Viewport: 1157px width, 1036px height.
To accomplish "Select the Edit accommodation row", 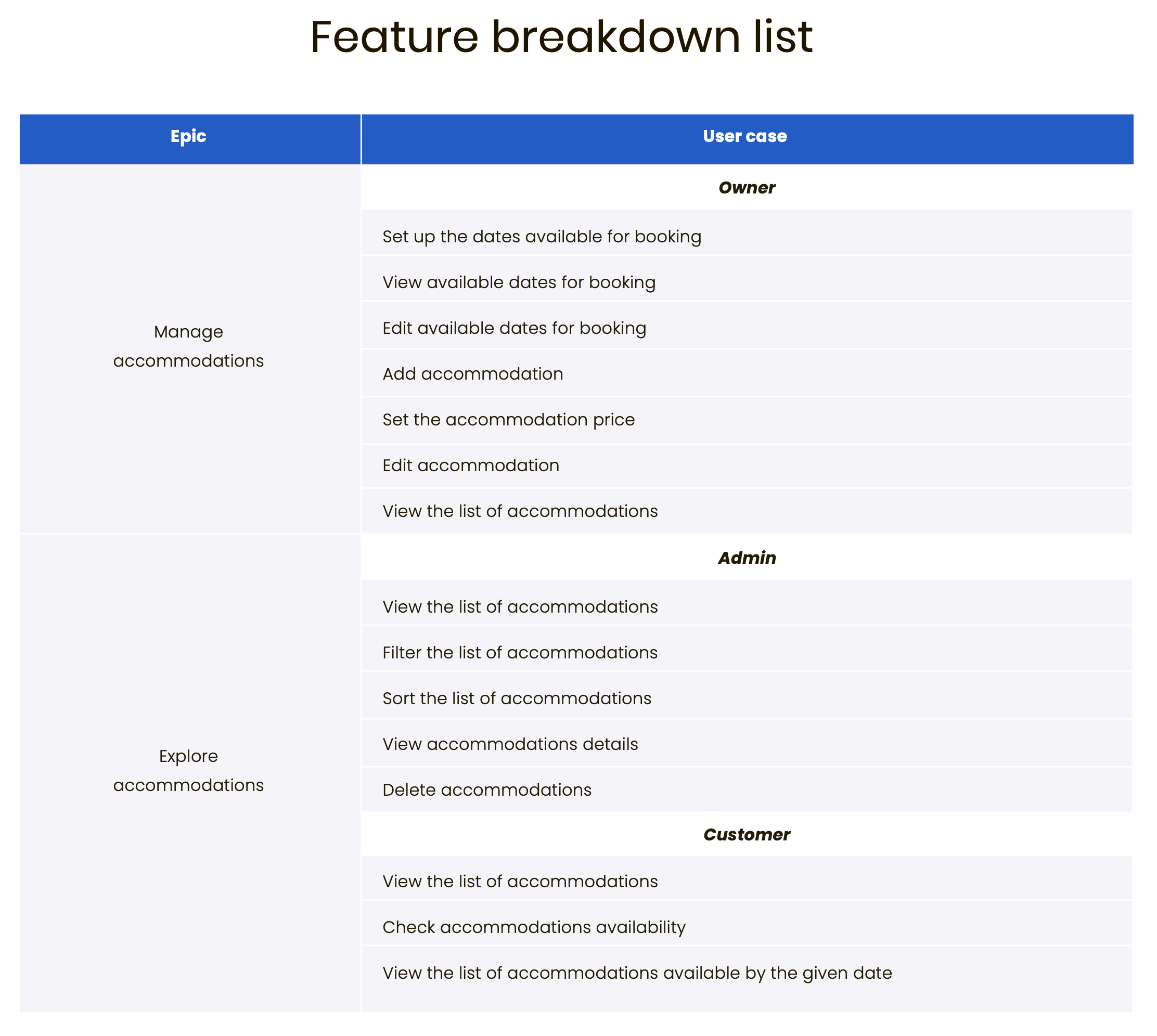I will pyautogui.click(x=747, y=466).
